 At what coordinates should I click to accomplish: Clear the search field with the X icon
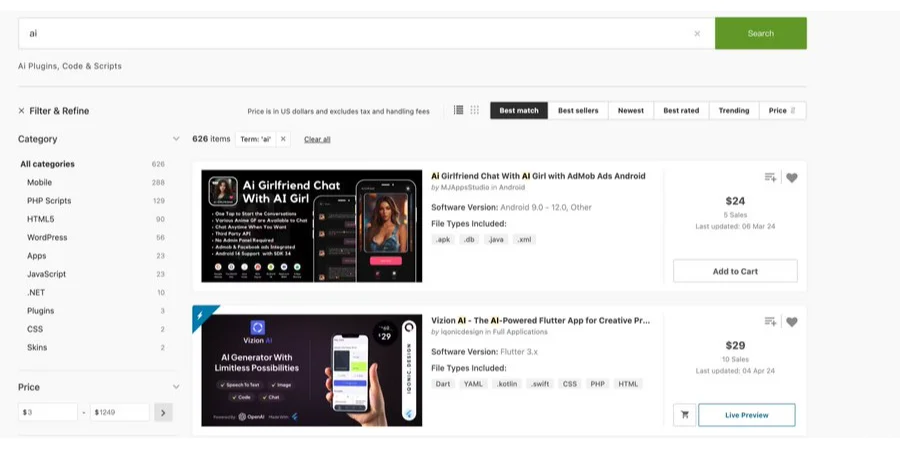697,33
